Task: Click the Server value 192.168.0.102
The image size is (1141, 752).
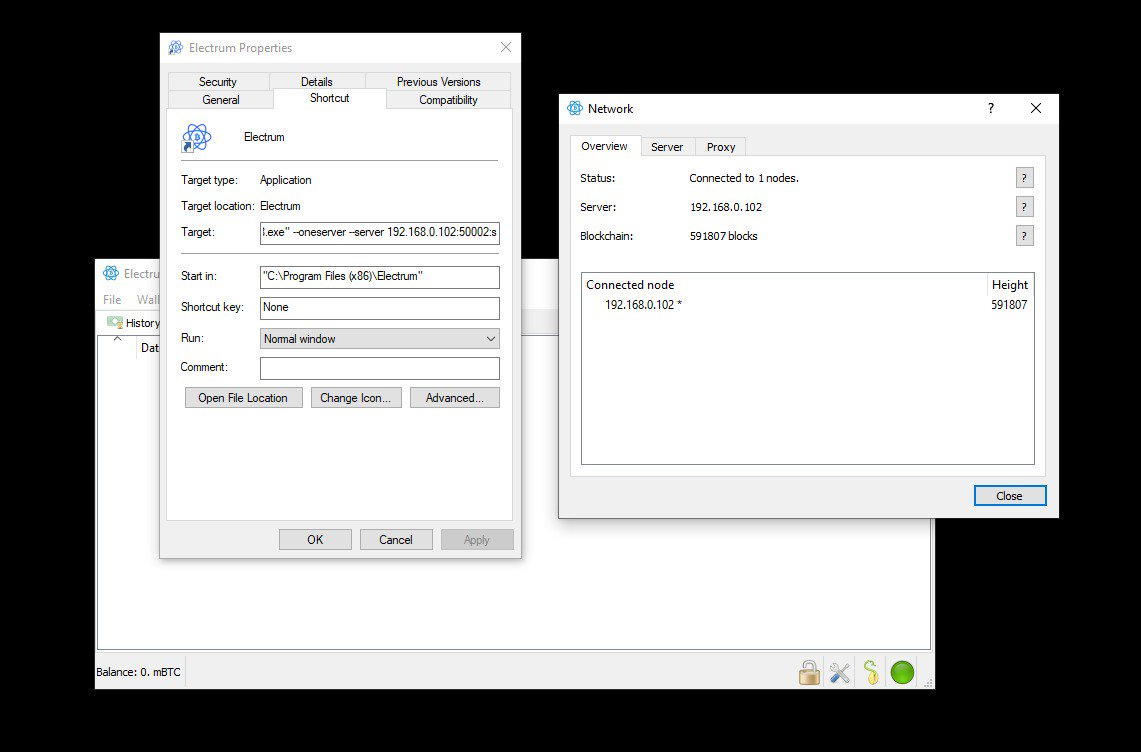Action: pos(725,207)
